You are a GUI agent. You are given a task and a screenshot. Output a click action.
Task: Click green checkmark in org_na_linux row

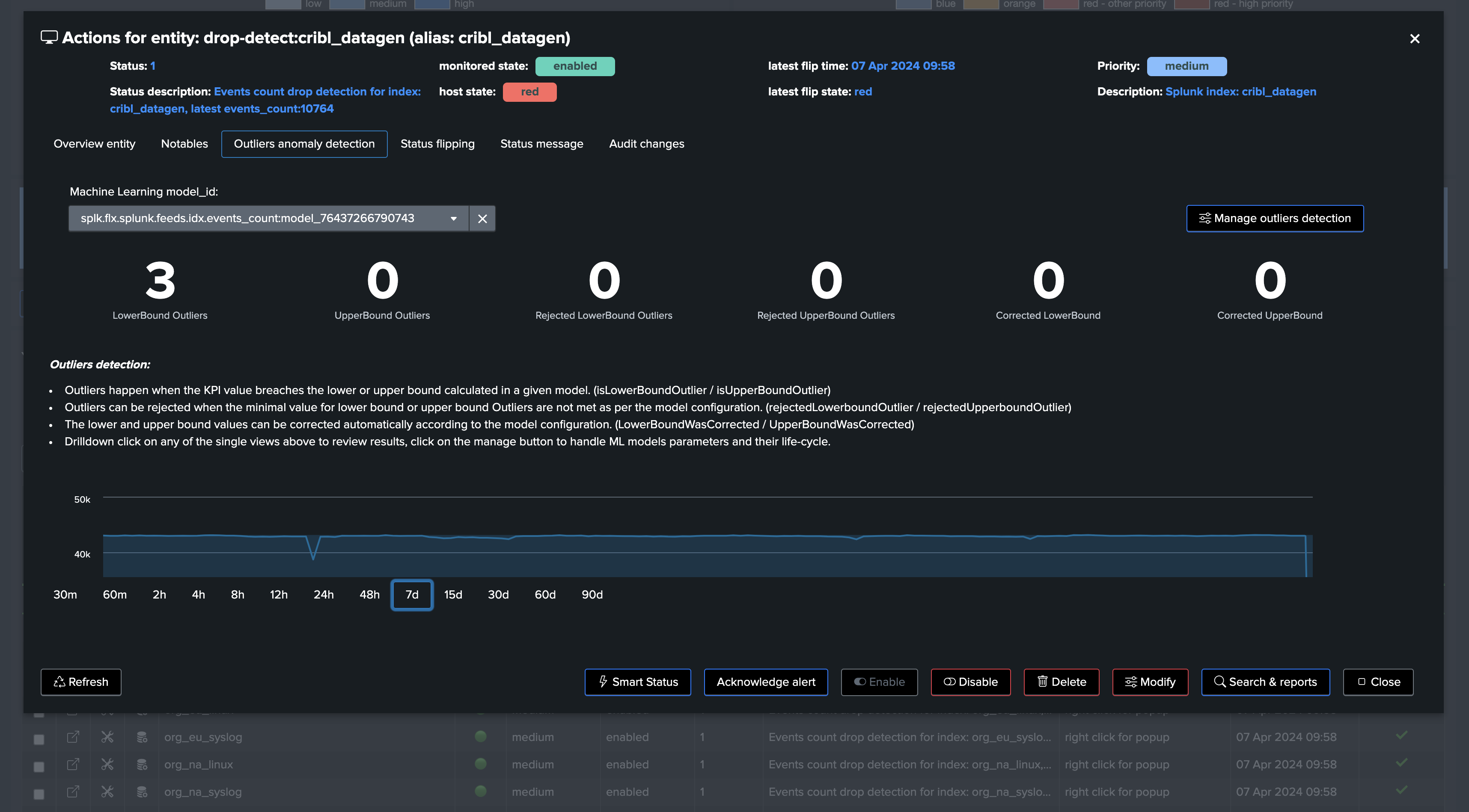[1401, 762]
